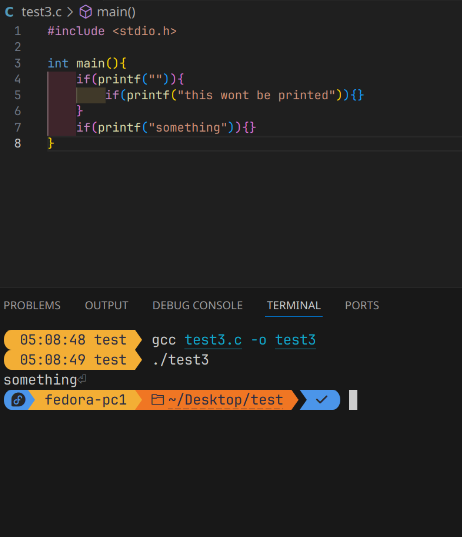
Task: Click line number 8 in the gutter
Action: [17, 143]
